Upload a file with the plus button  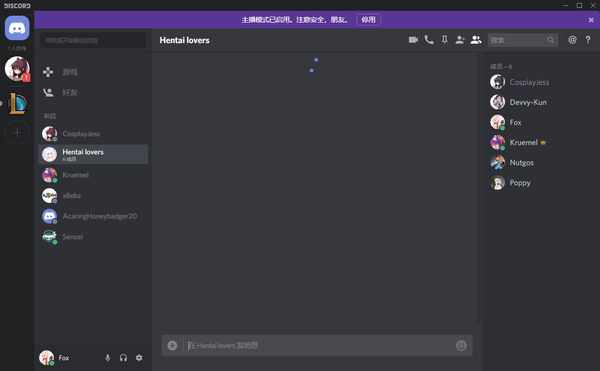pyautogui.click(x=173, y=346)
